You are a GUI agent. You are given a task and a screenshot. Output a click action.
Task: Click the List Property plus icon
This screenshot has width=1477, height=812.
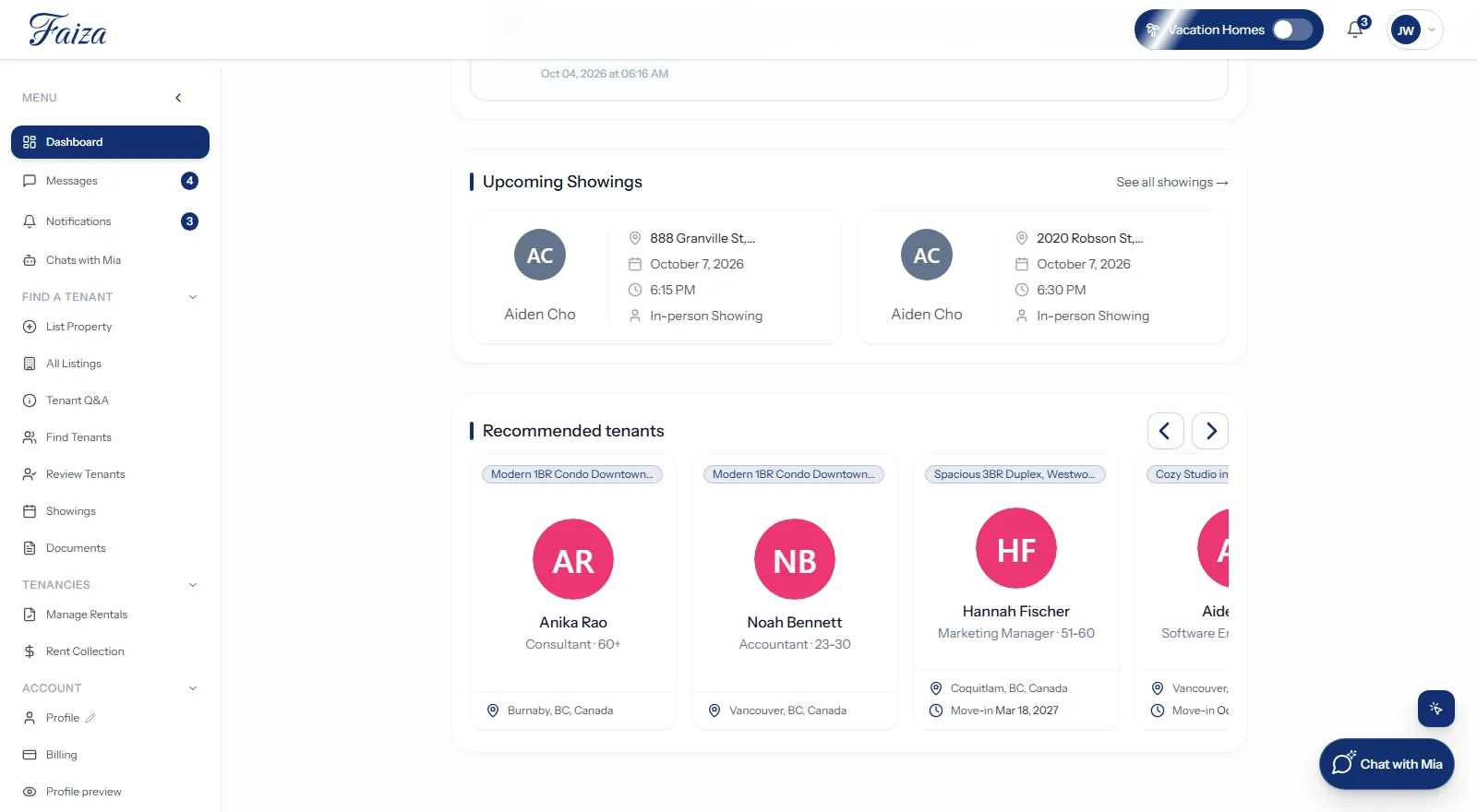click(x=30, y=327)
